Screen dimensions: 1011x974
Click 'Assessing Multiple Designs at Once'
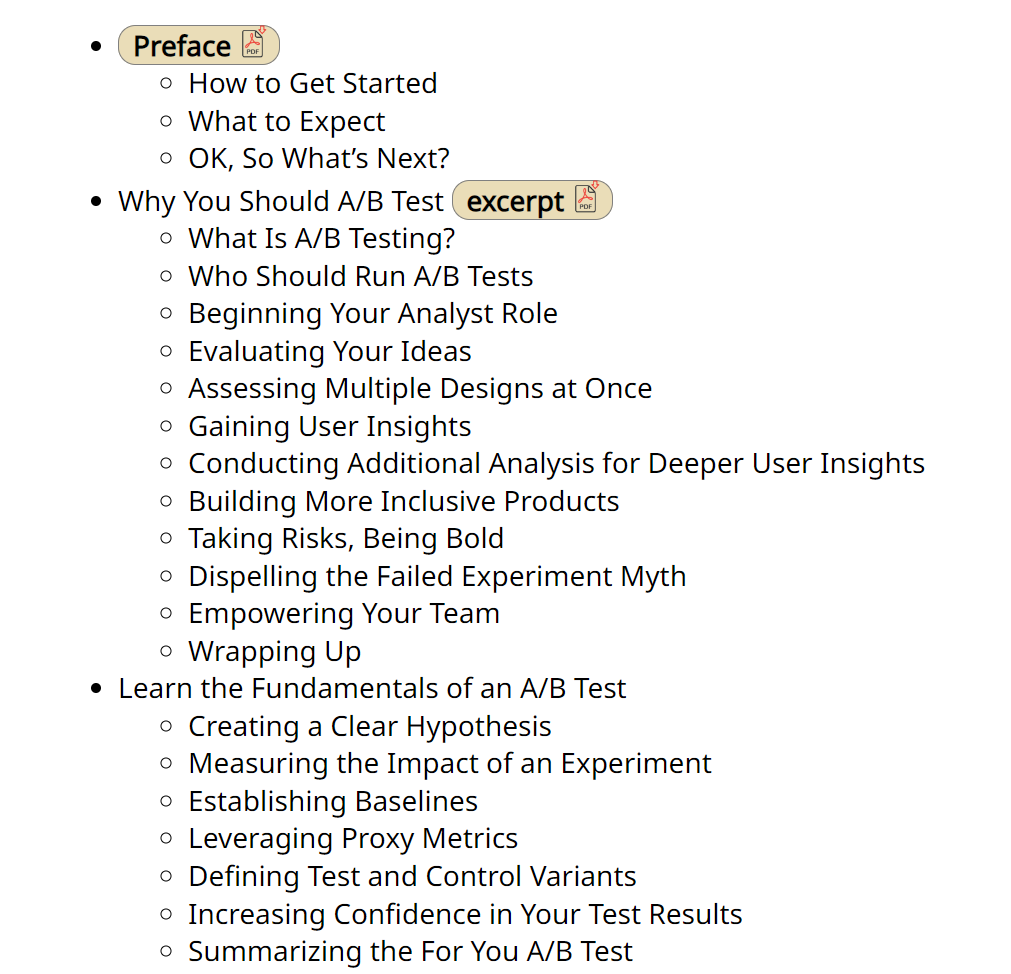[x=420, y=389]
